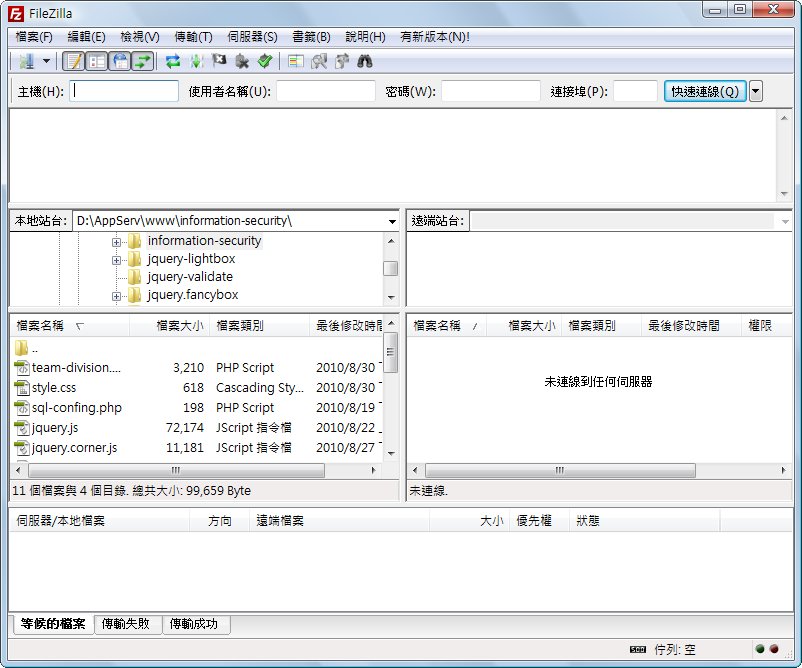This screenshot has height=668, width=802.
Task: Open the 編輯(E) menu
Action: (86, 37)
